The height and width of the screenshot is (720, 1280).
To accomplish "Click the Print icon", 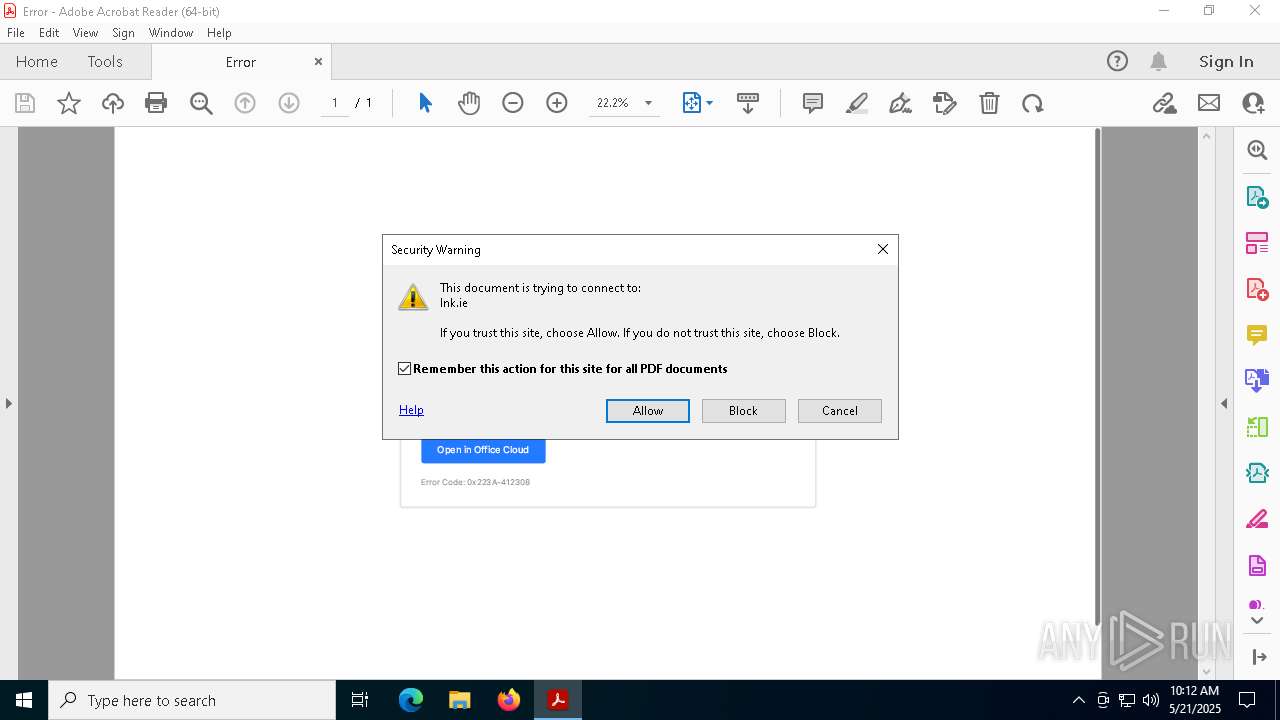I will point(156,103).
